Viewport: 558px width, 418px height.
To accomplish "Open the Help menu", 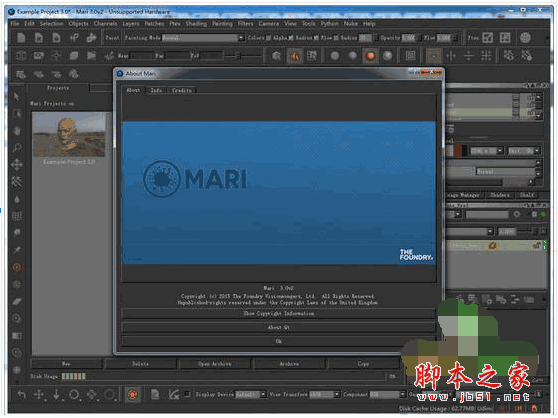I will [x=369, y=24].
